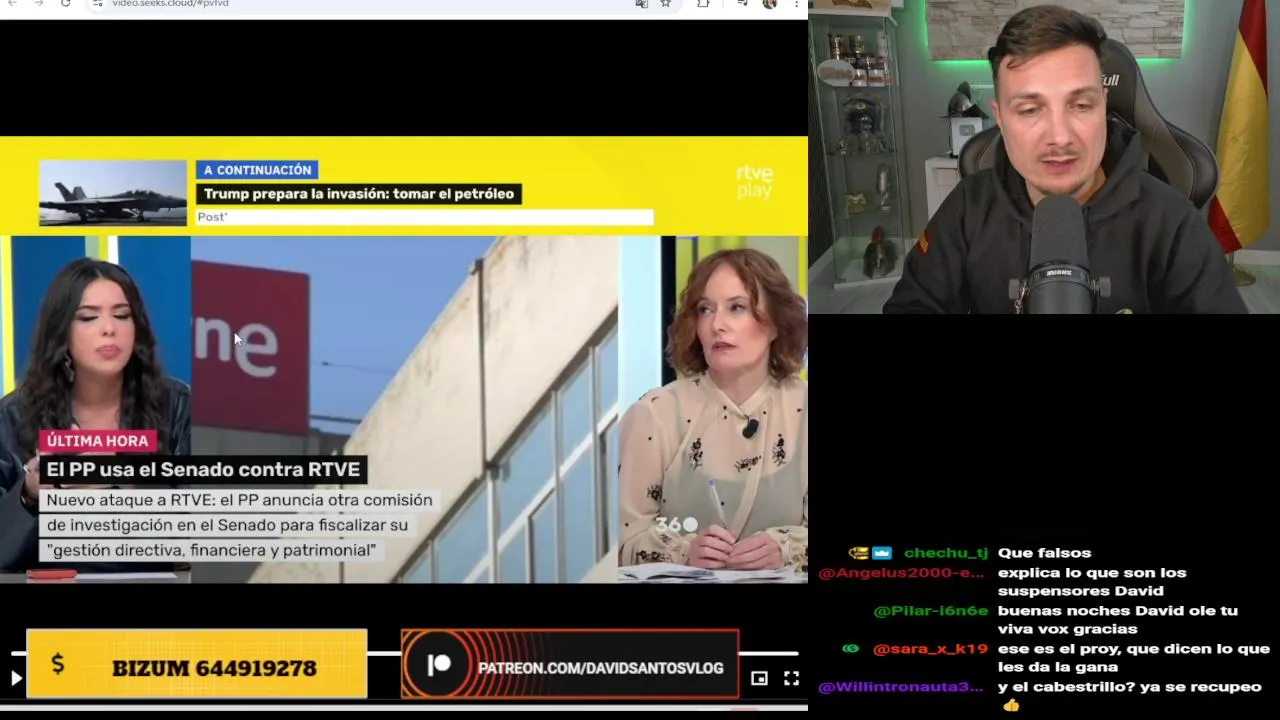Image resolution: width=1280 pixels, height=720 pixels.
Task: Click the green badge beside @sara_x_k19
Action: [x=851, y=649]
